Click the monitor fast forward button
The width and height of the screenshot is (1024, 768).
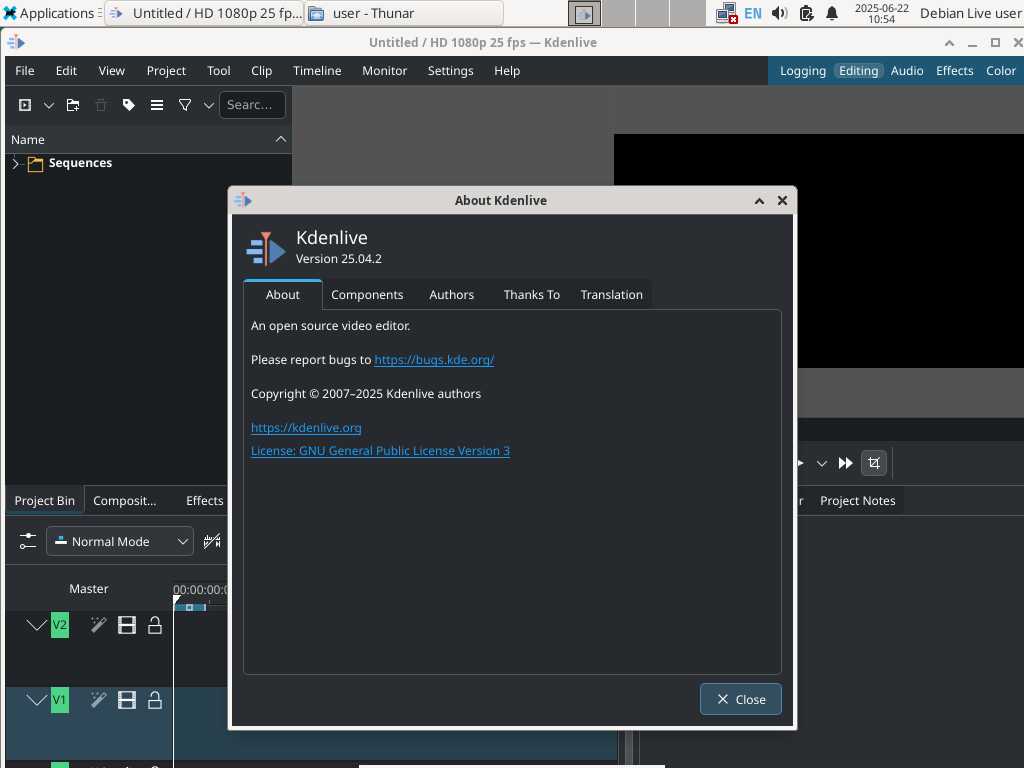[x=846, y=463]
